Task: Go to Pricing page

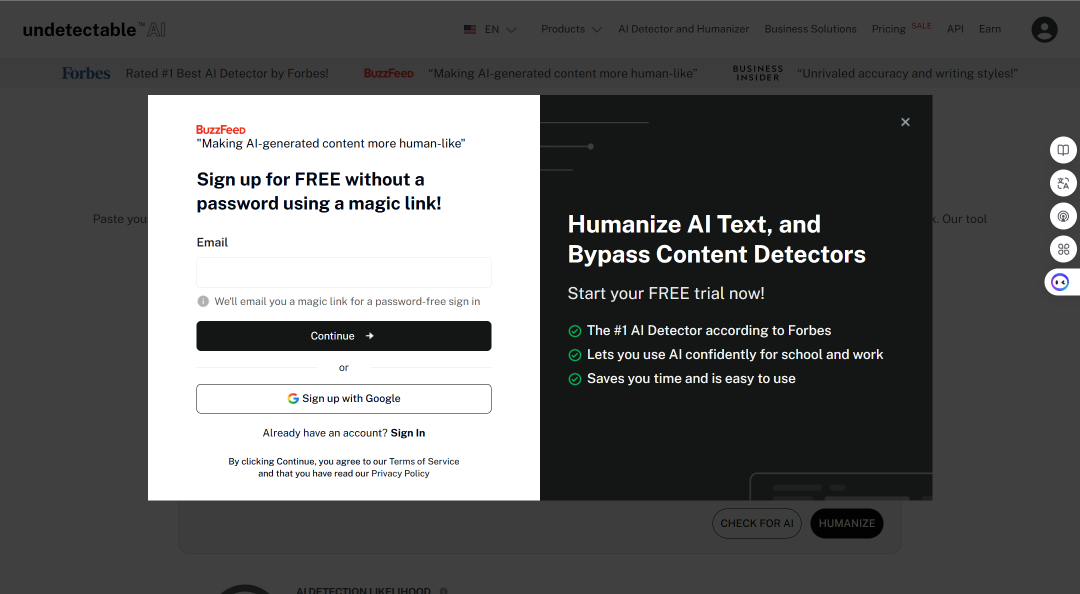Action: 888,29
